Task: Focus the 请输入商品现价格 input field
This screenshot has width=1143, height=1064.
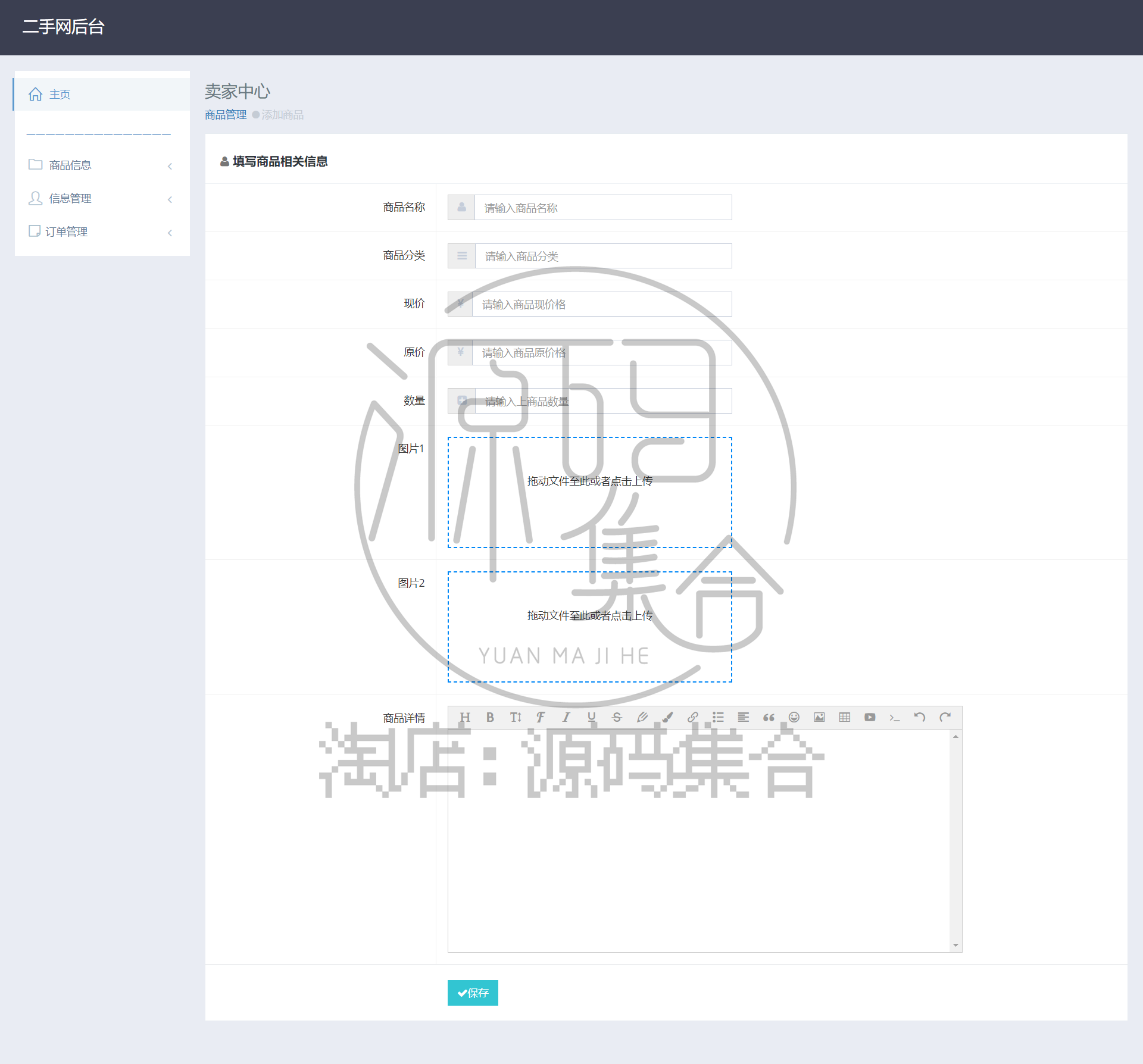Action: (602, 304)
